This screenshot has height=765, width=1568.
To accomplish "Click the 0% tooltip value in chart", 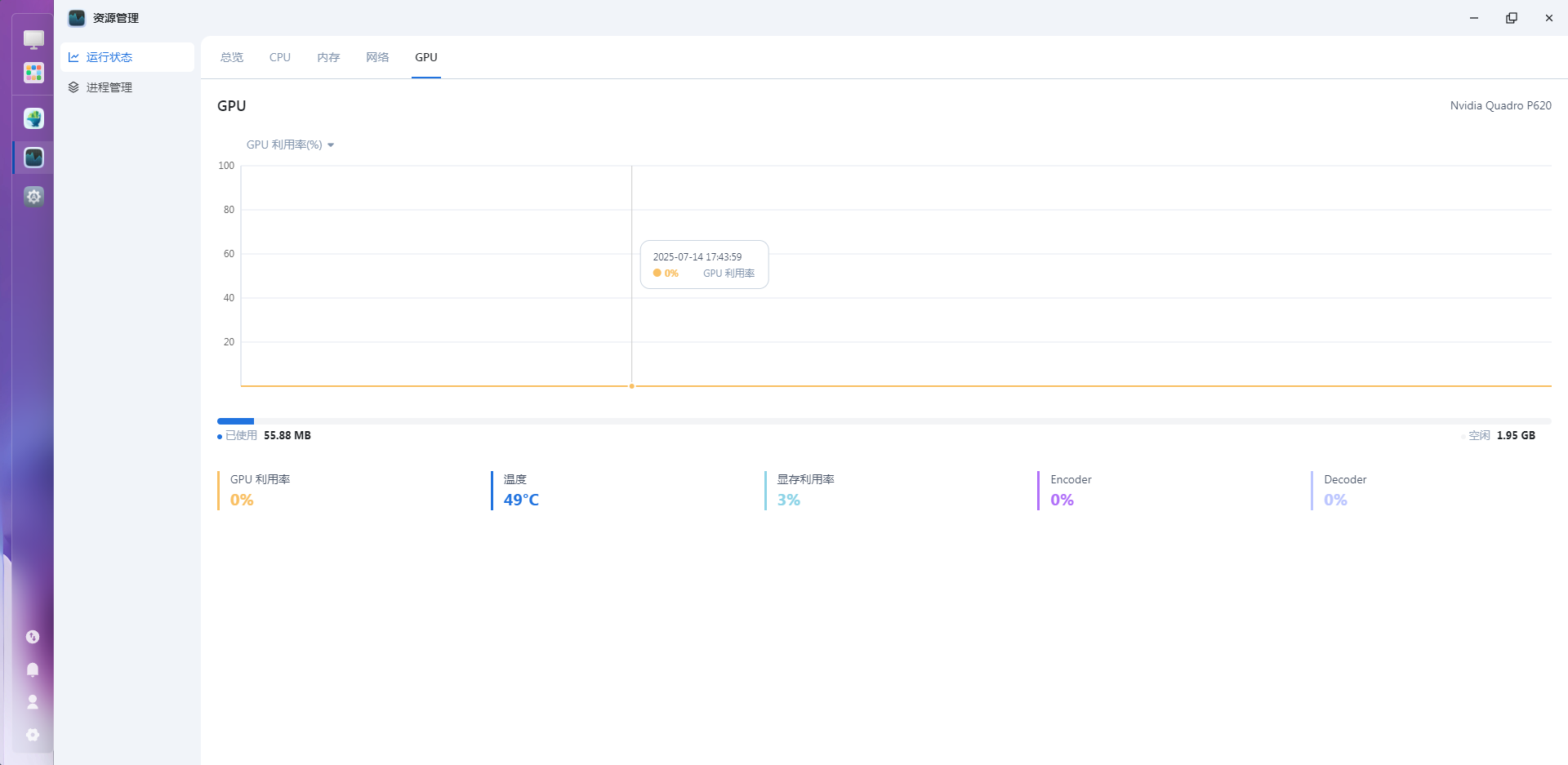I will click(x=671, y=274).
